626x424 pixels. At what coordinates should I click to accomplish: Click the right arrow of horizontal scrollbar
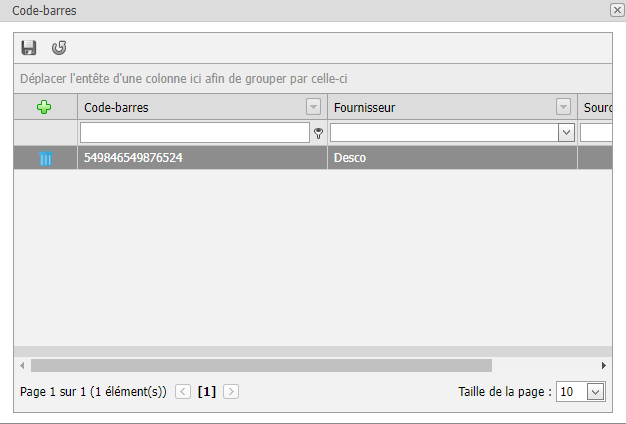(604, 365)
